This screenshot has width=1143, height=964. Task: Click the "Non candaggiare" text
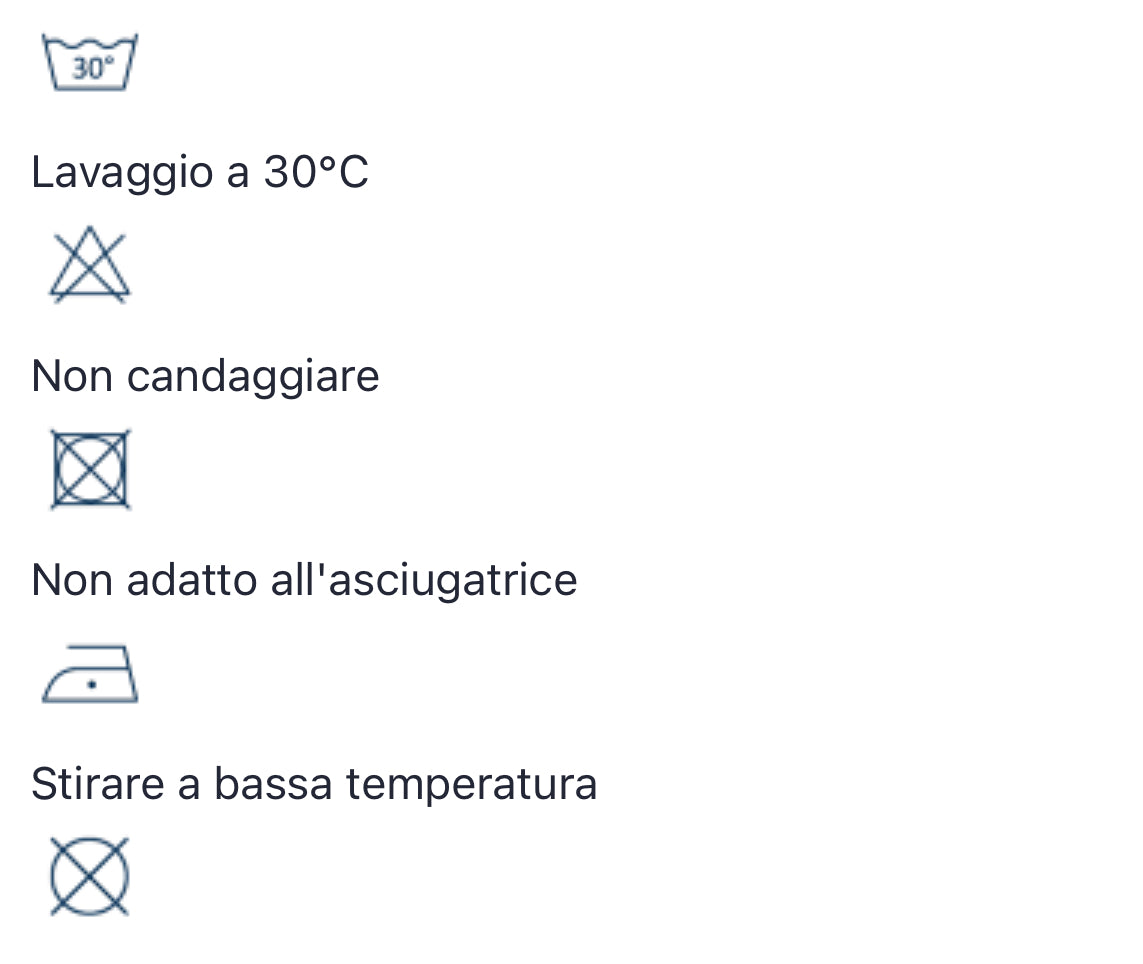click(205, 376)
